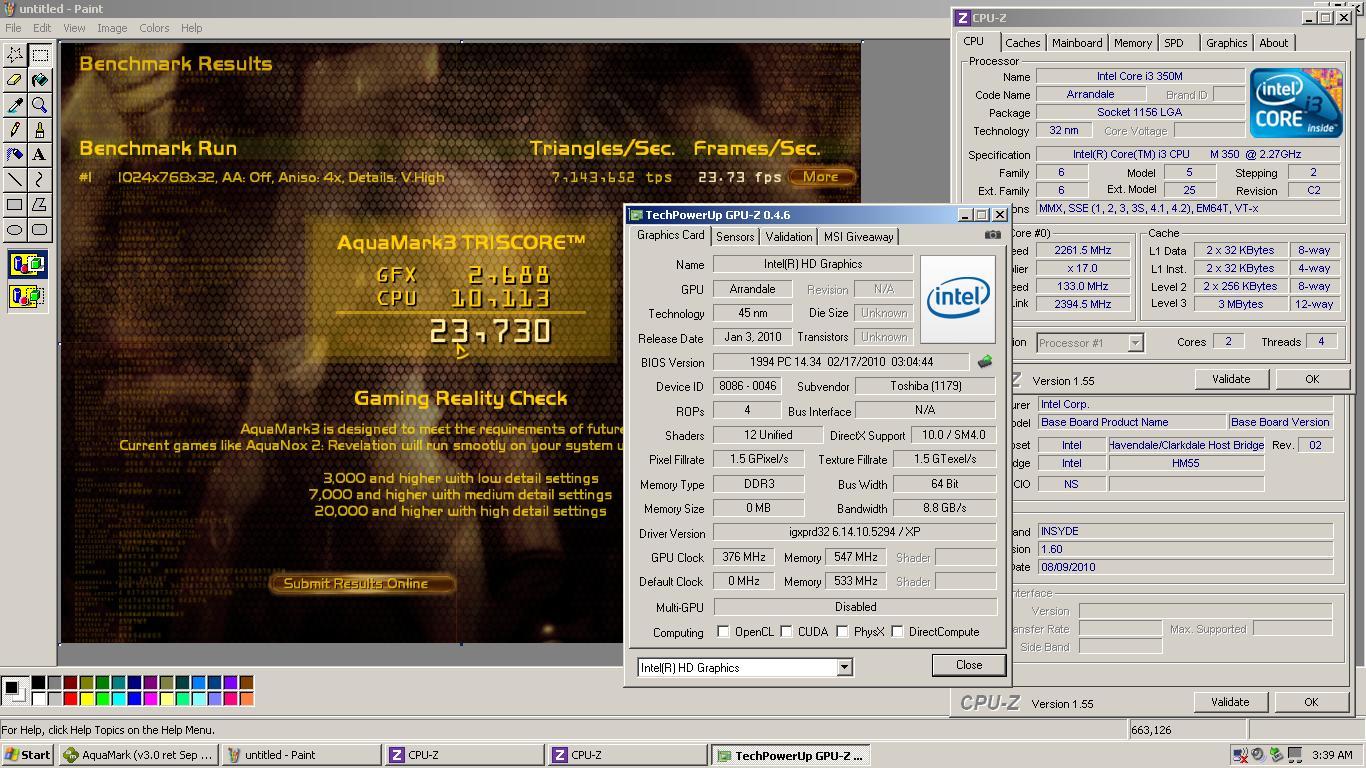Image resolution: width=1366 pixels, height=768 pixels.
Task: Choose the Rounded Rectangle tool
Action: (x=40, y=230)
